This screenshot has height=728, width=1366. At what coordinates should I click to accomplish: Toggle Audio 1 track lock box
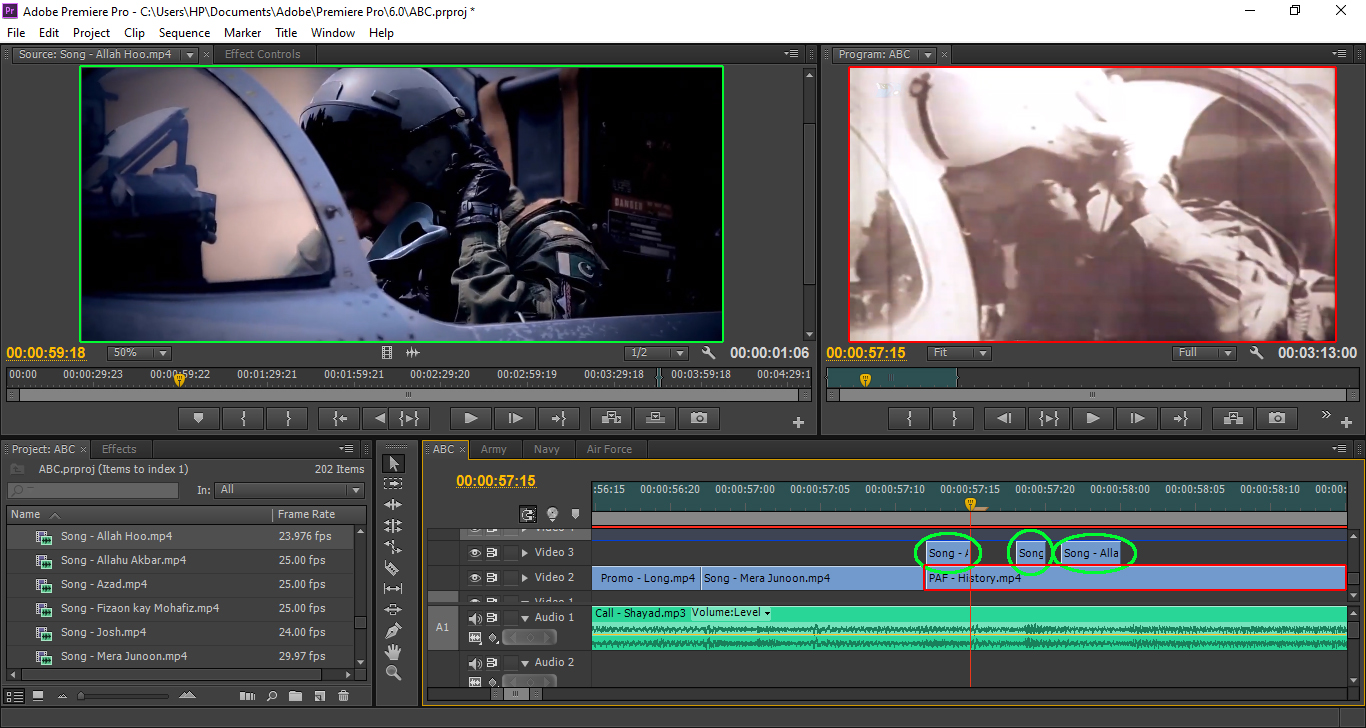click(x=510, y=619)
